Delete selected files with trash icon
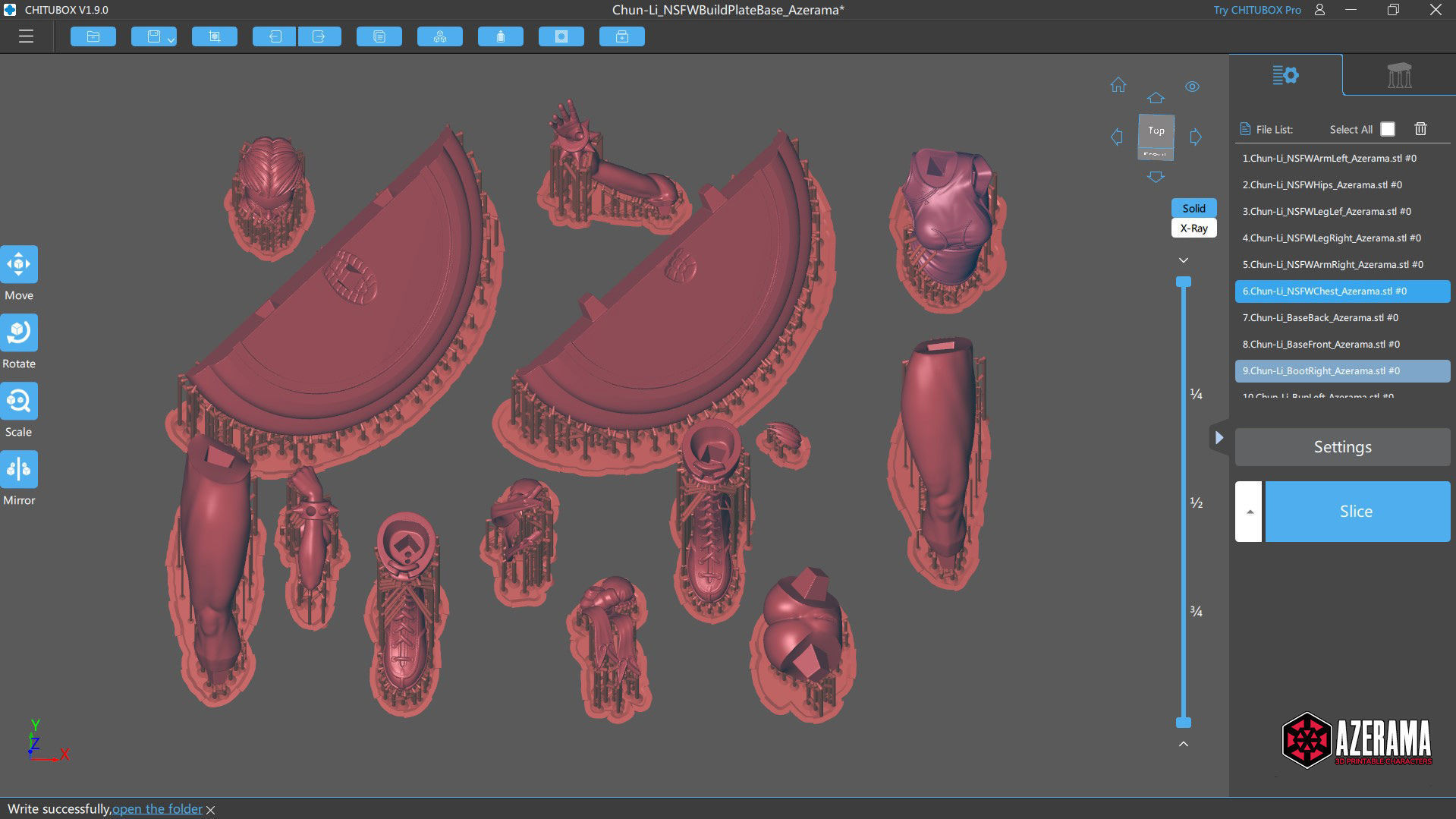 1420,129
